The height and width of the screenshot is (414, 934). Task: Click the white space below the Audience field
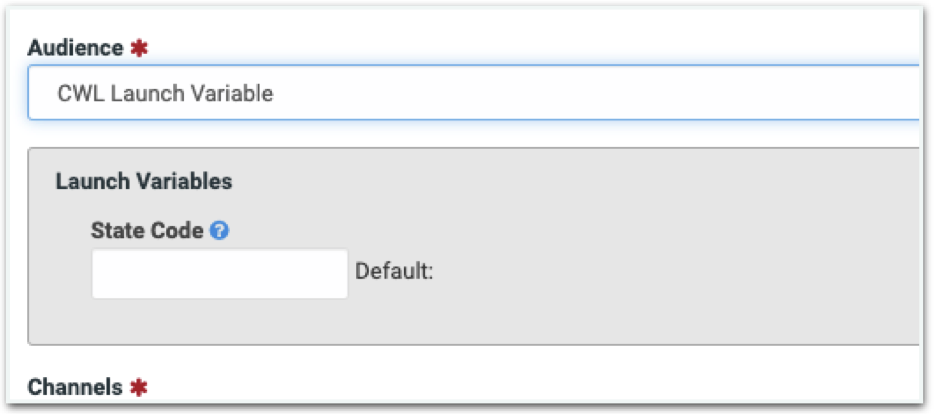(474, 134)
